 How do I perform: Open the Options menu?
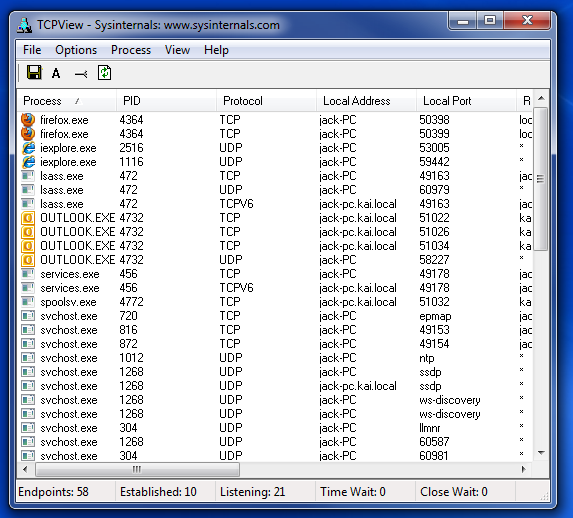76,50
